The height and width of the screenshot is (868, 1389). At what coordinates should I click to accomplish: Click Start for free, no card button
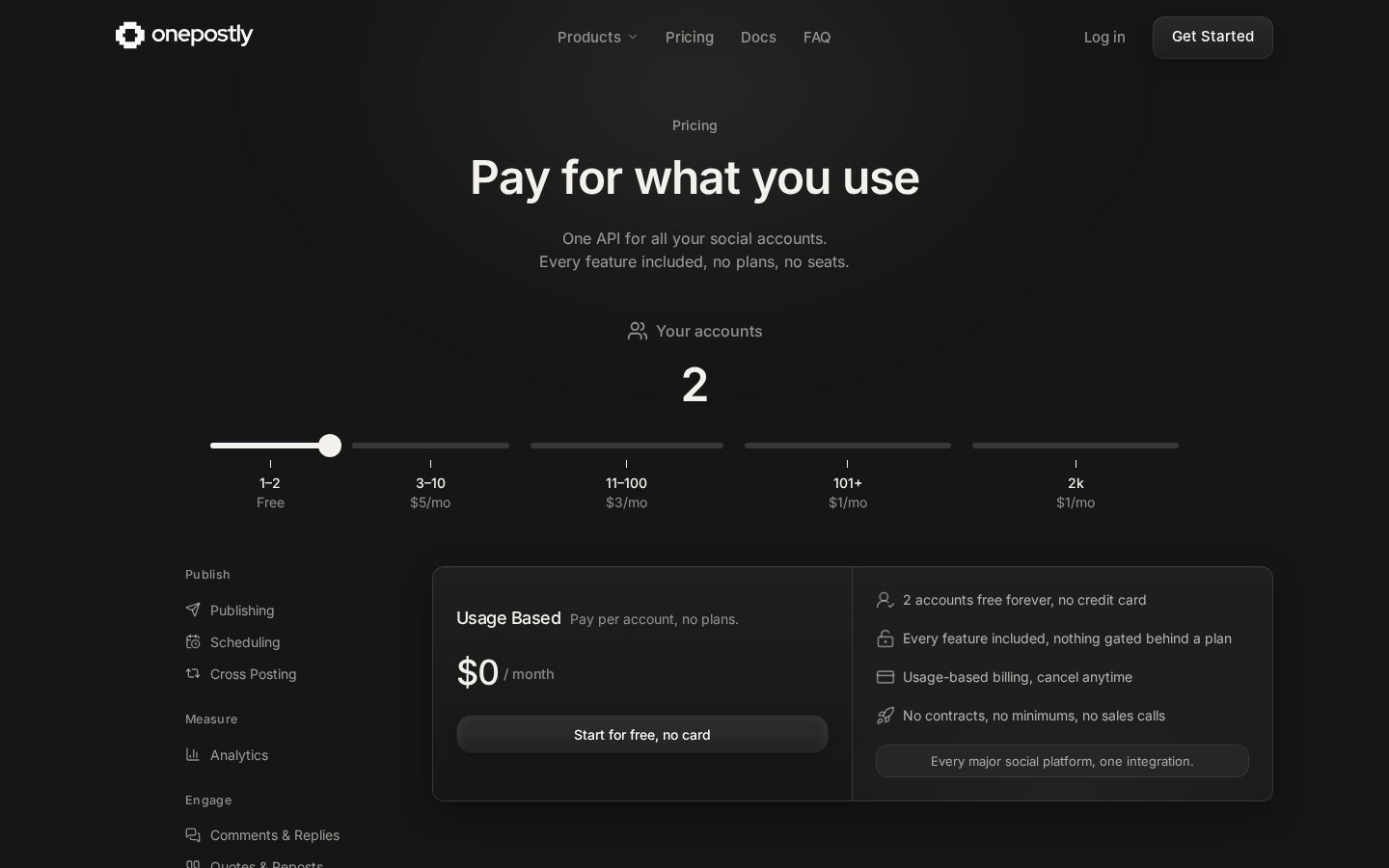coord(642,735)
